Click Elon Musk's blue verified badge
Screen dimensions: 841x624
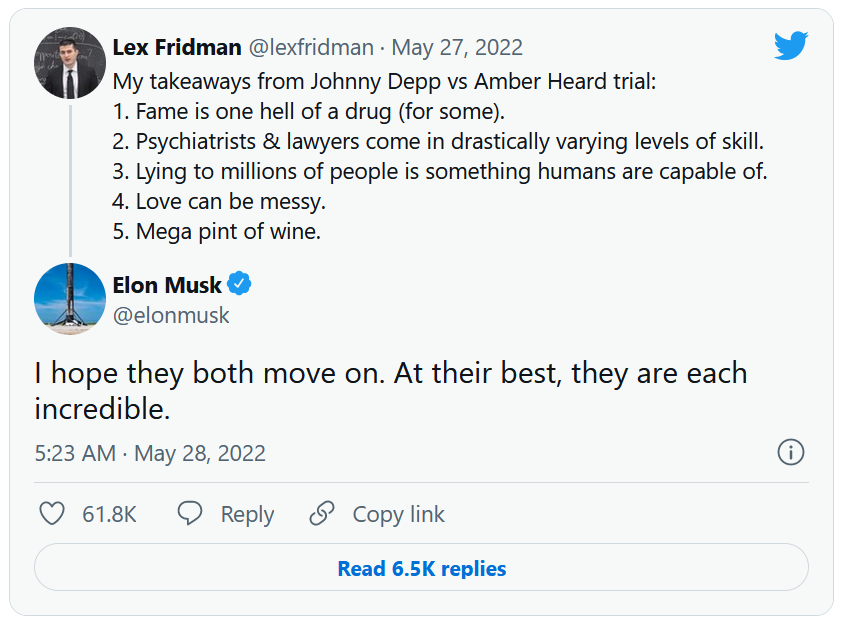pos(240,285)
